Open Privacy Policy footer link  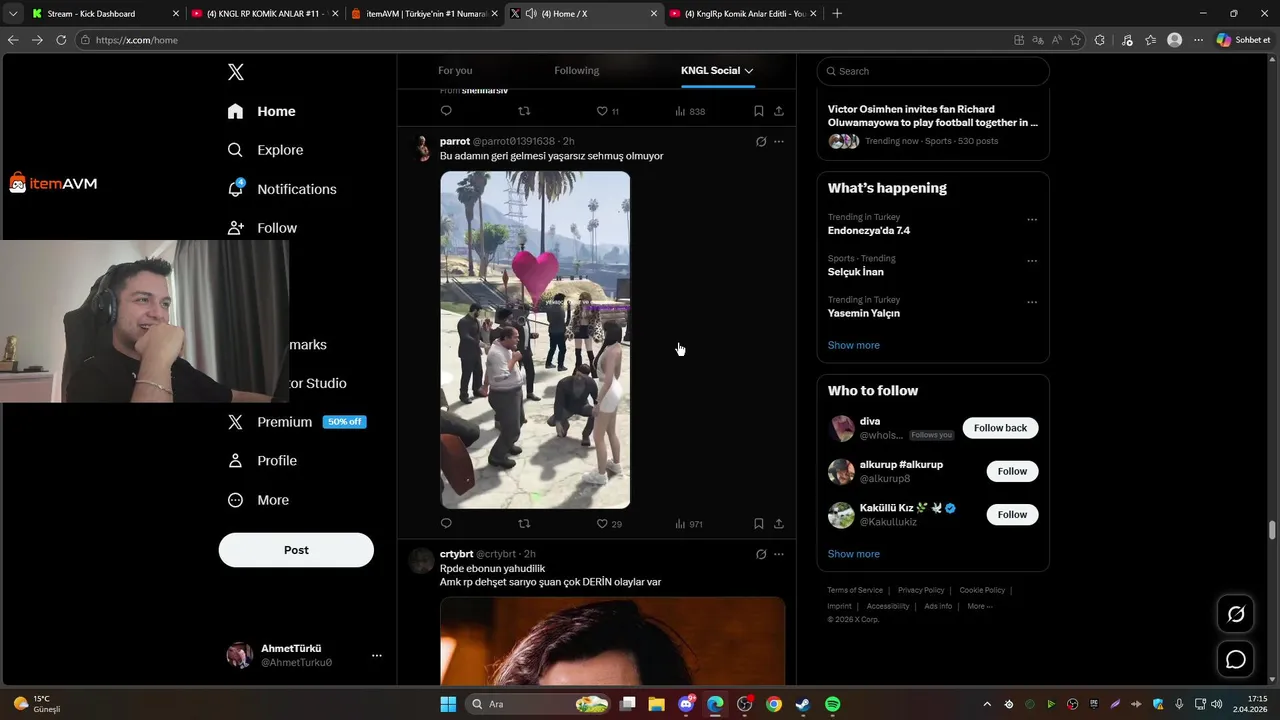pos(921,590)
